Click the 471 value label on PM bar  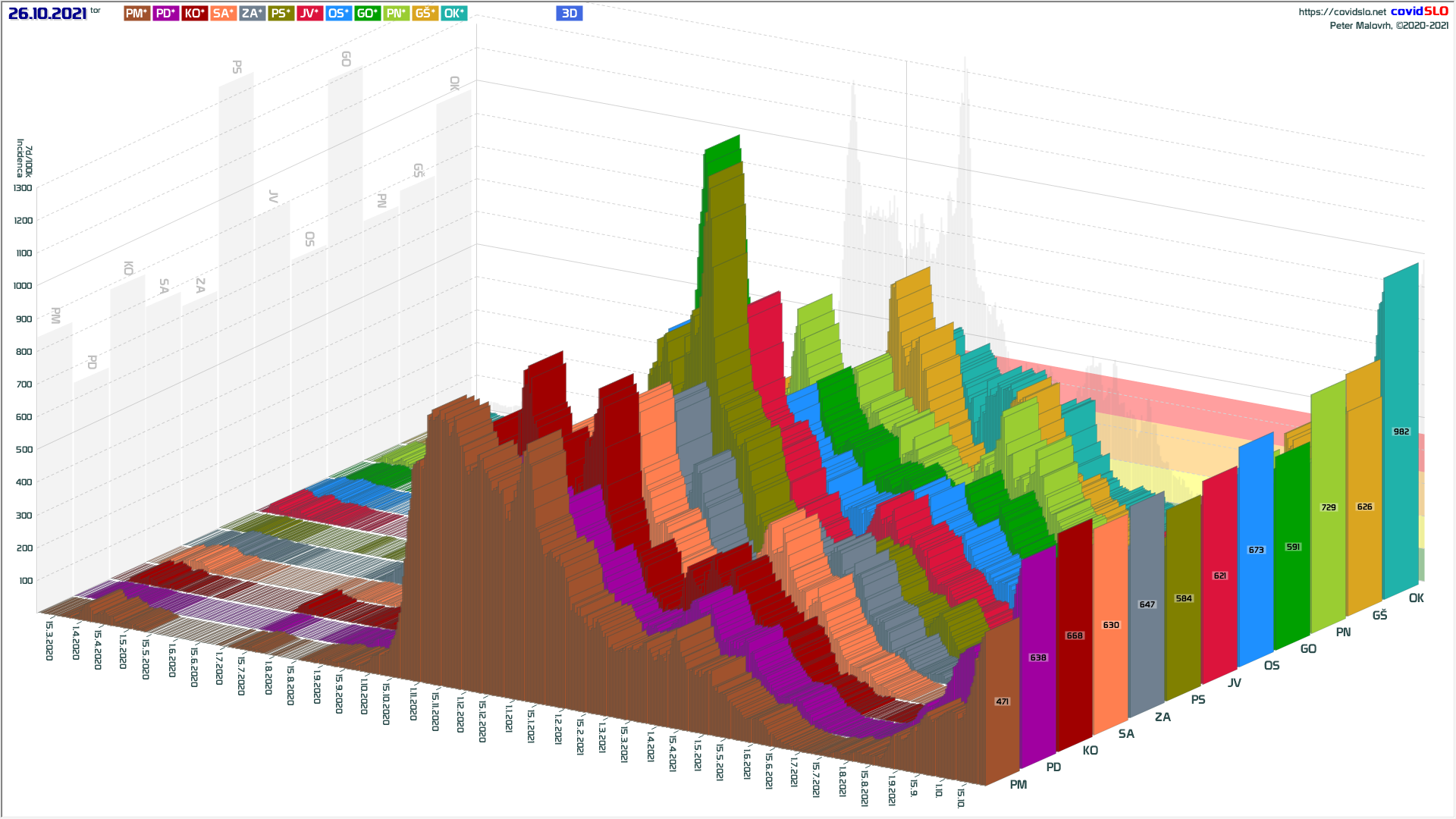click(x=1002, y=701)
